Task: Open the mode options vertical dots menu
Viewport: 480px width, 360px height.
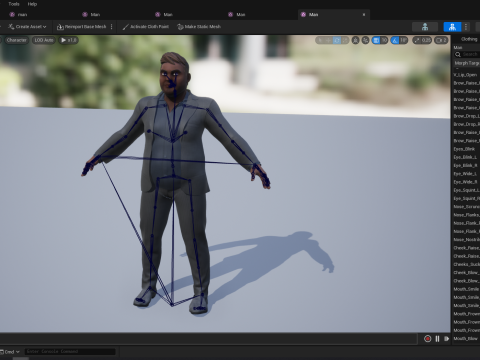Action: tap(466, 27)
